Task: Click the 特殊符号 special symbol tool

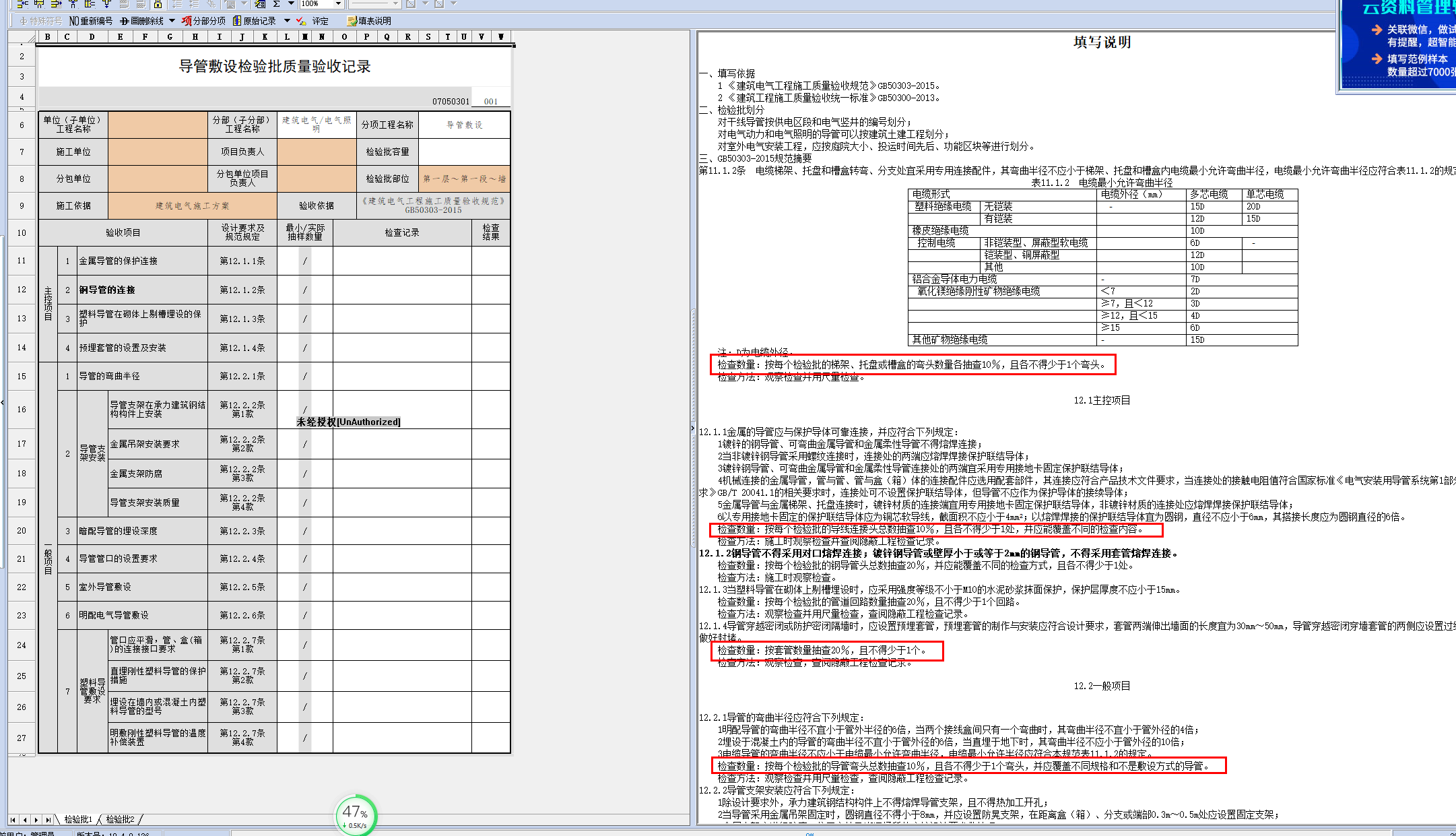Action: pos(41,21)
